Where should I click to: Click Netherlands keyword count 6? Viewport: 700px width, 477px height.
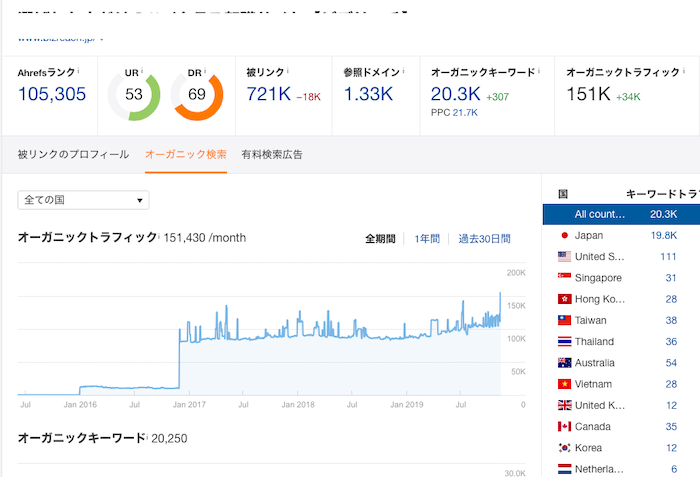[x=674, y=469]
